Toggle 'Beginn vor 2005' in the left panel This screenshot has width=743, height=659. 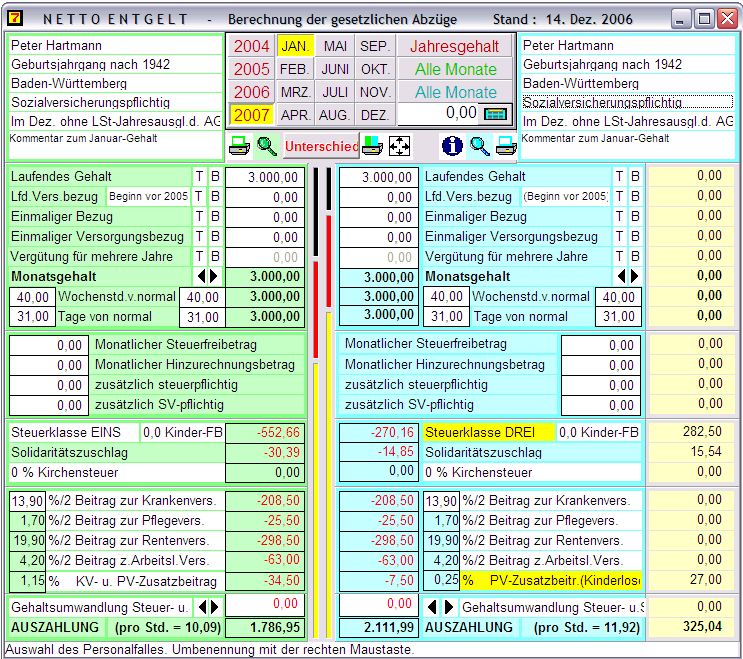[x=148, y=197]
